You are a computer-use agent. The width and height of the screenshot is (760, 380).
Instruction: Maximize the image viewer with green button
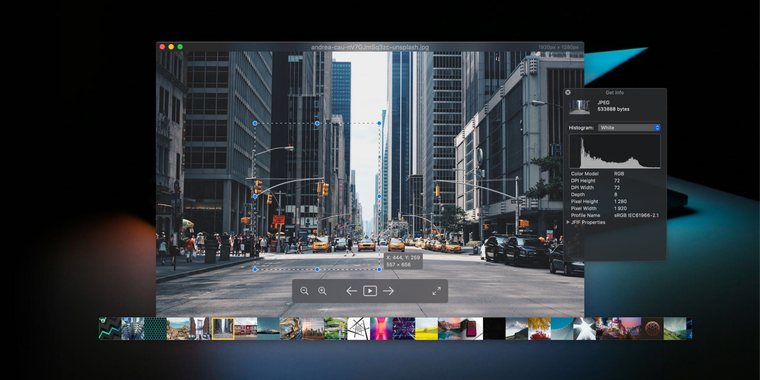click(180, 47)
